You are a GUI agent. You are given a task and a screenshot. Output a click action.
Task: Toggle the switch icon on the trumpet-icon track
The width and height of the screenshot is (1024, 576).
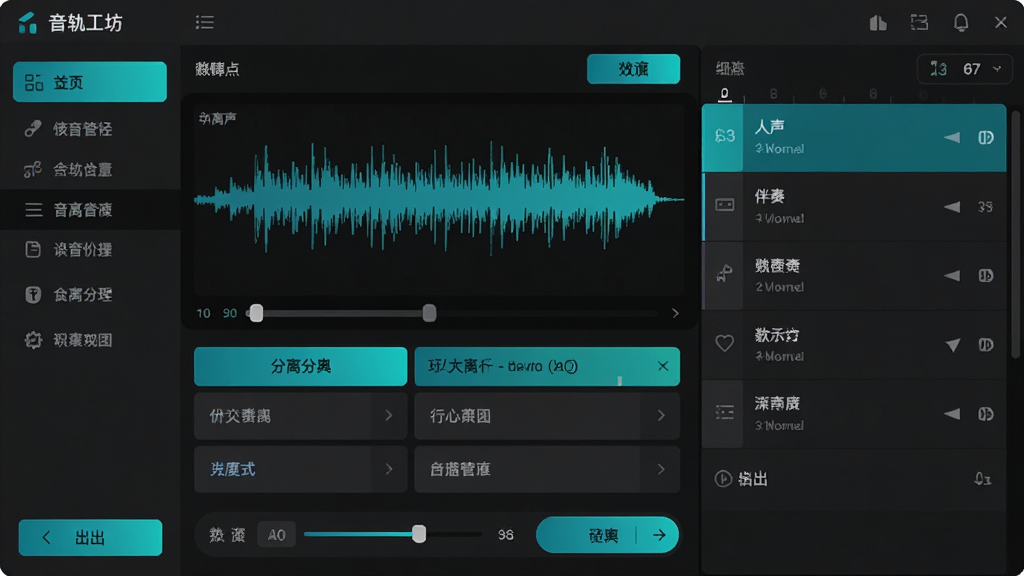[985, 276]
